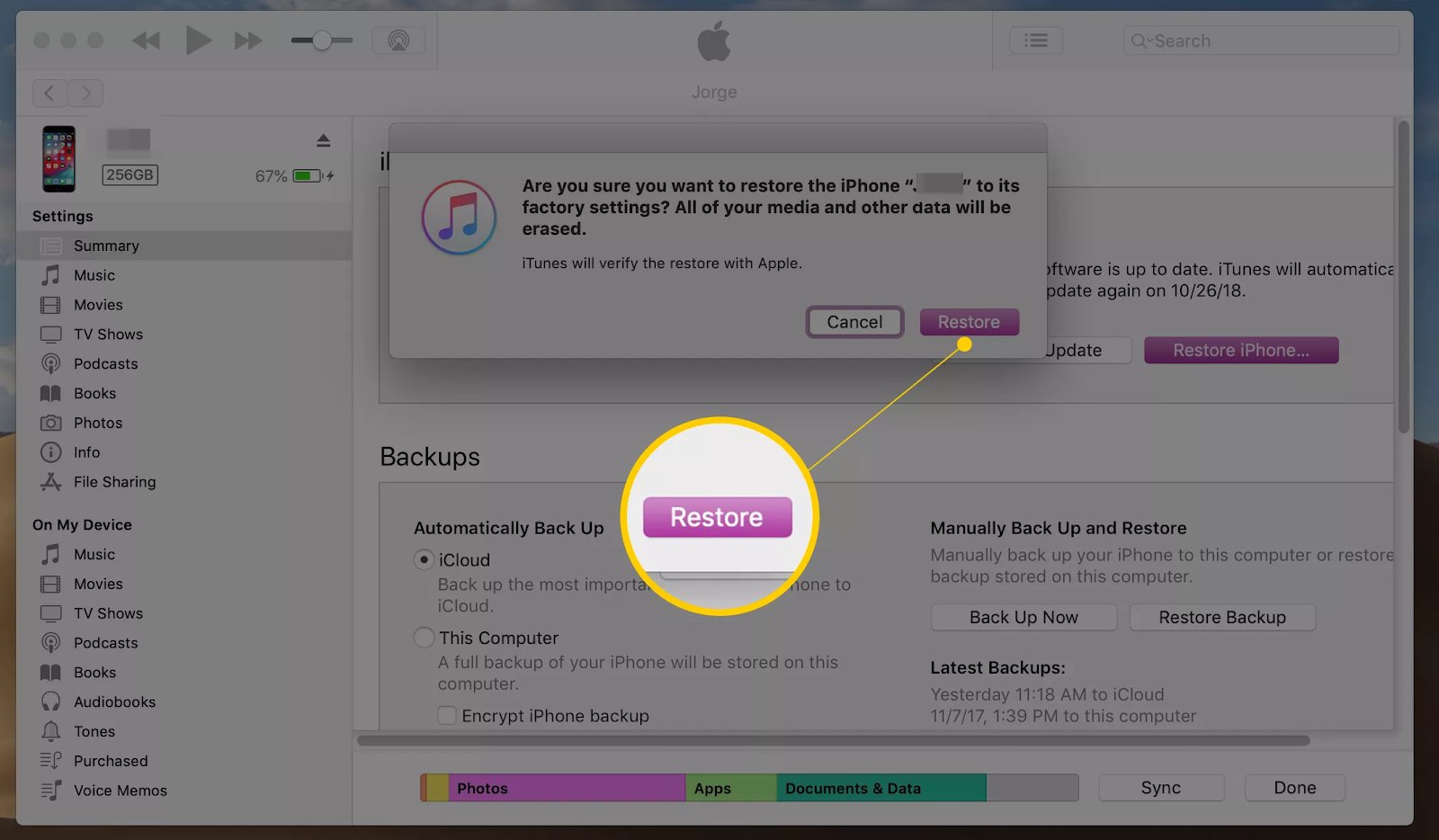This screenshot has width=1439, height=840.
Task: Click the fast-forward playback button
Action: 248,40
